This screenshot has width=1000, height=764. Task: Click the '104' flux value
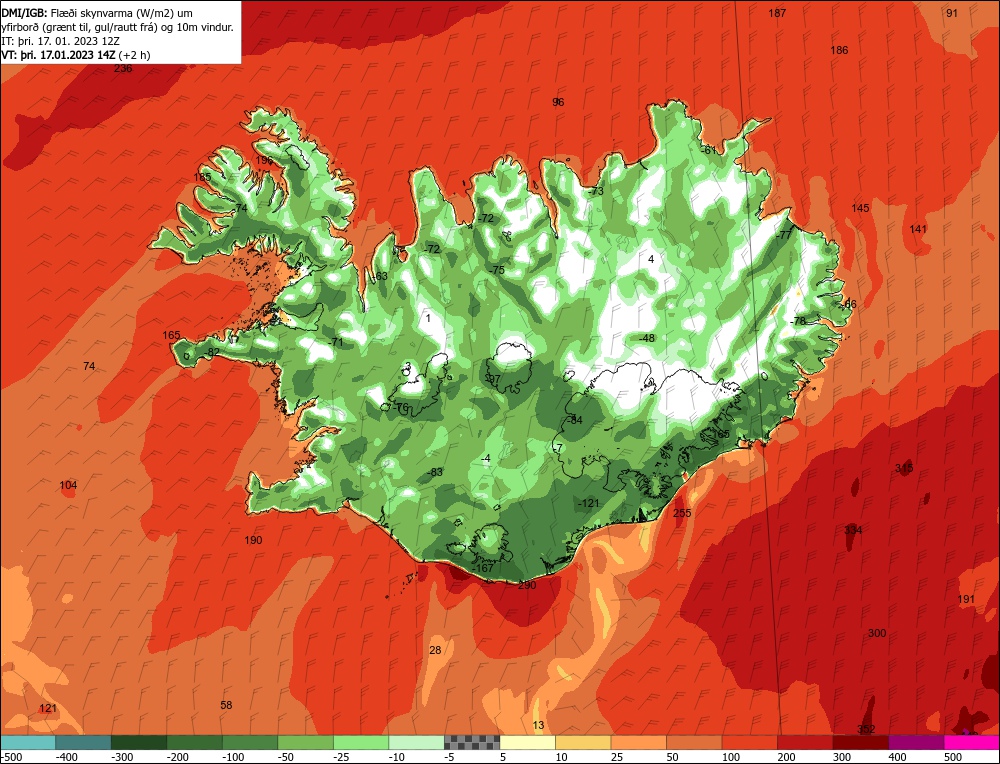(x=68, y=485)
